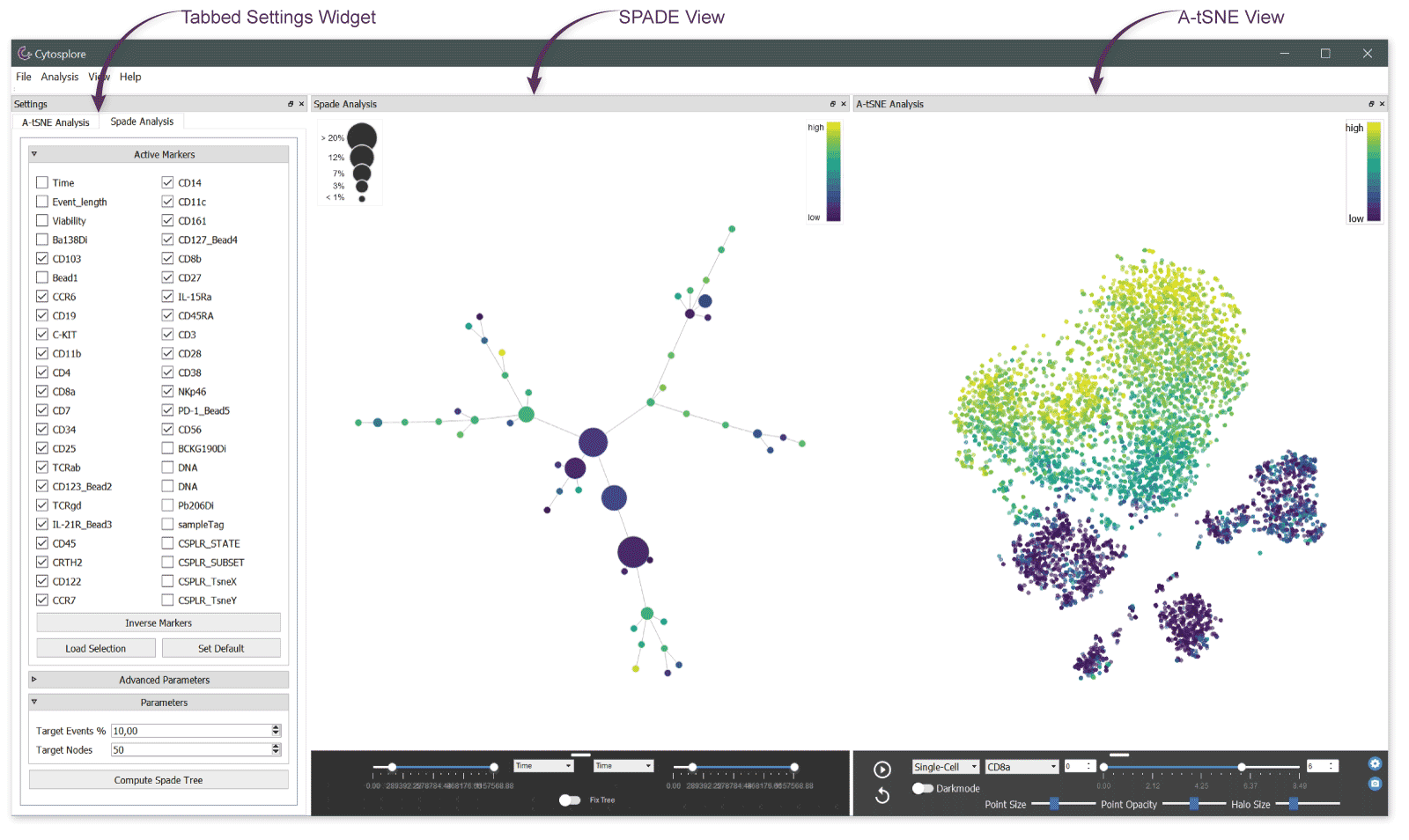The width and height of the screenshot is (1409, 840).
Task: Switch to the A-tSNE Analysis tab
Action: (55, 122)
